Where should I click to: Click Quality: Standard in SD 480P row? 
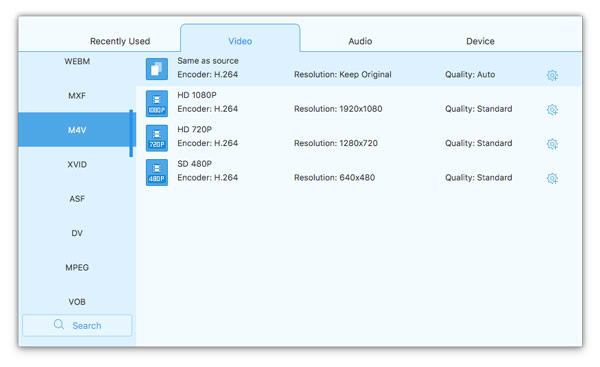point(478,178)
